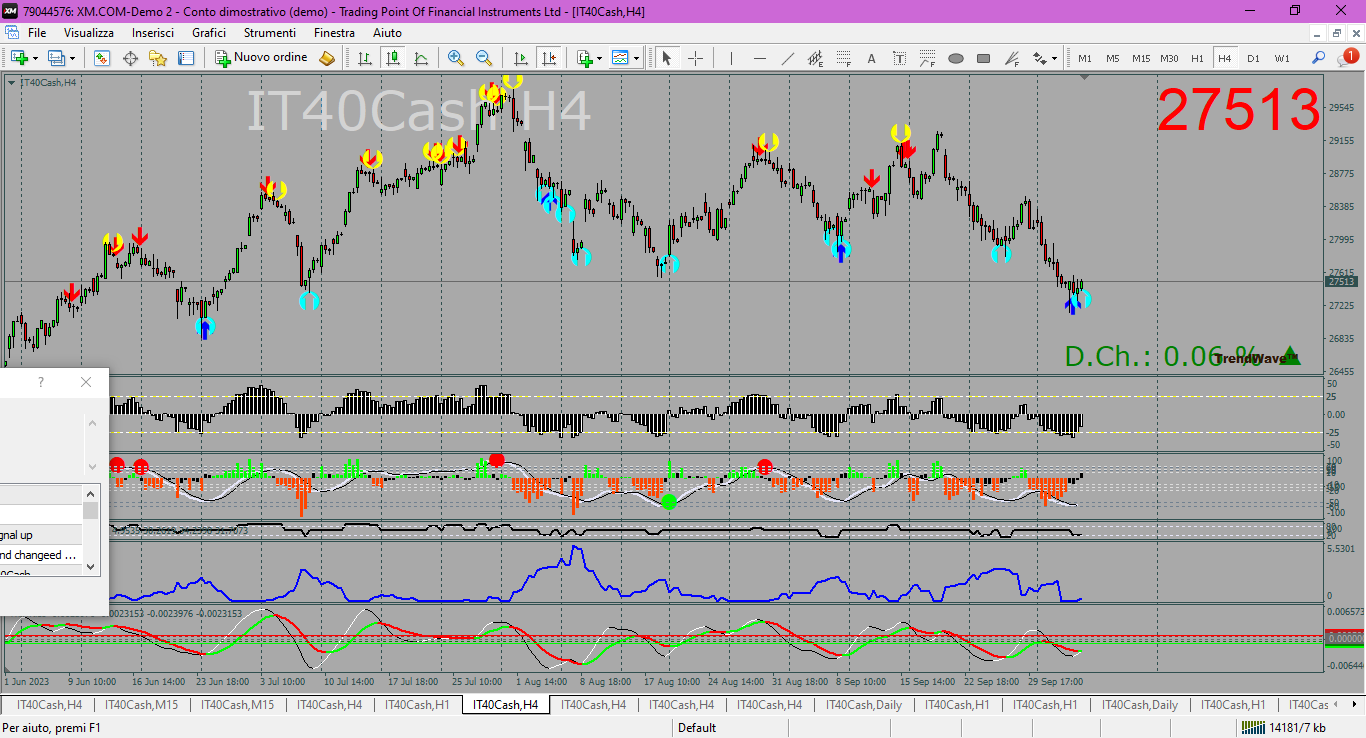Switch timeframe to M30
Screen dimensions: 1366x738
coord(1169,58)
